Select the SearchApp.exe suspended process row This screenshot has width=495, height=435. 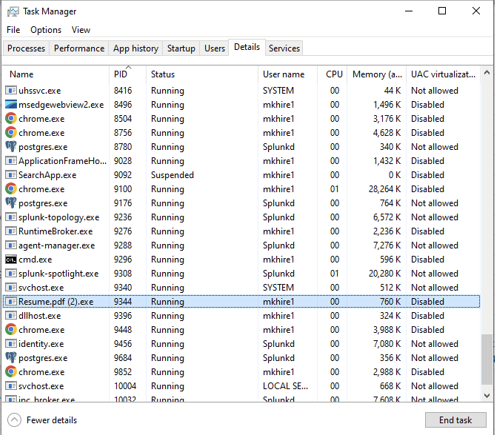(x=241, y=175)
